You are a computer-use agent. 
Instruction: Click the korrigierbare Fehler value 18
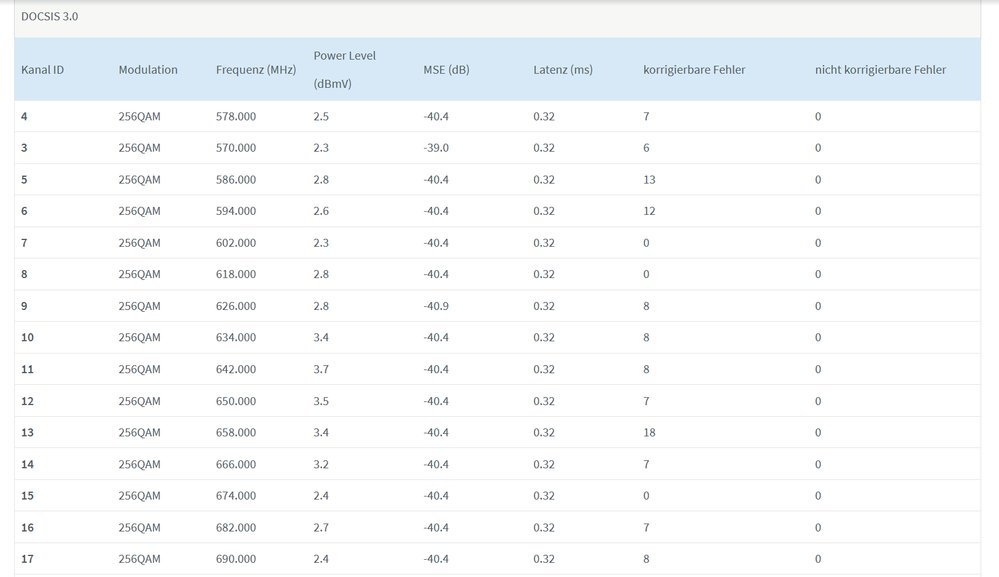coord(650,433)
